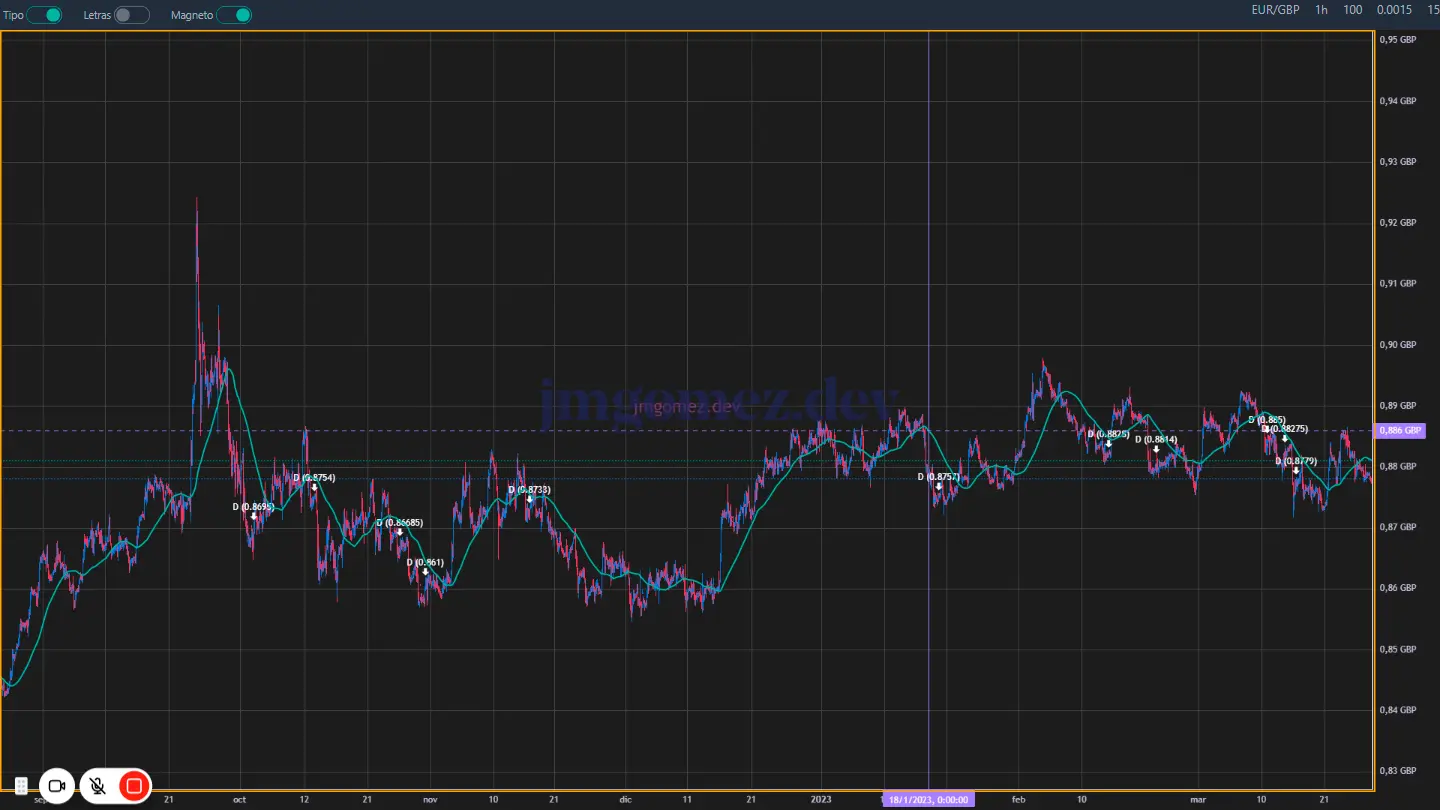Select the 18/1/2023 marker on the time axis
Viewport: 1440px width, 810px height.
pos(928,799)
